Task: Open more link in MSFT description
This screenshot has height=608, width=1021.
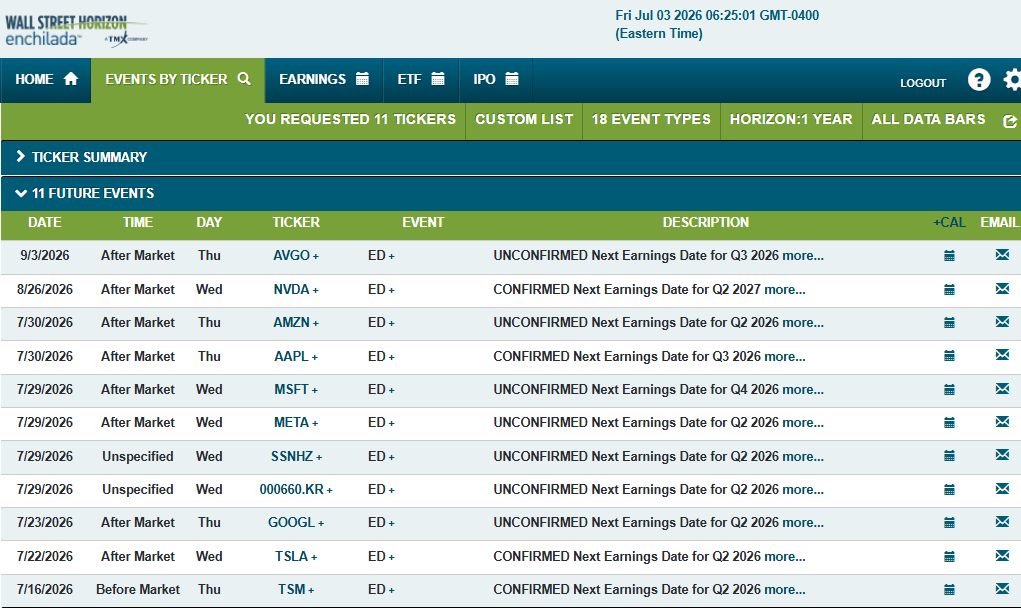Action: 803,390
